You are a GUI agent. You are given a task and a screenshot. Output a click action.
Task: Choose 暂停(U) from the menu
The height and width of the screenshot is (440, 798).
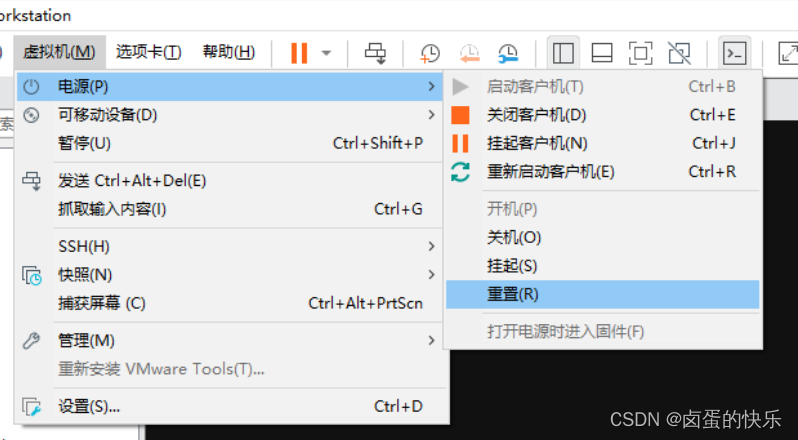(231, 143)
